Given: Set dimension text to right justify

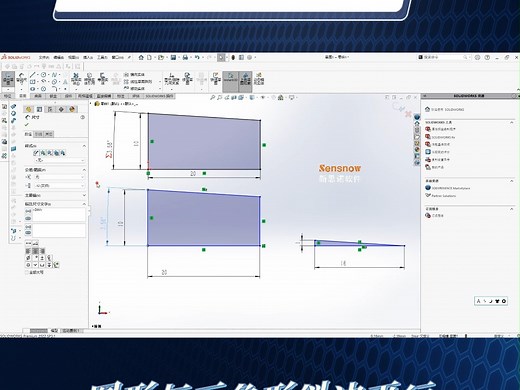Looking at the screenshot, I should (x=42, y=251).
